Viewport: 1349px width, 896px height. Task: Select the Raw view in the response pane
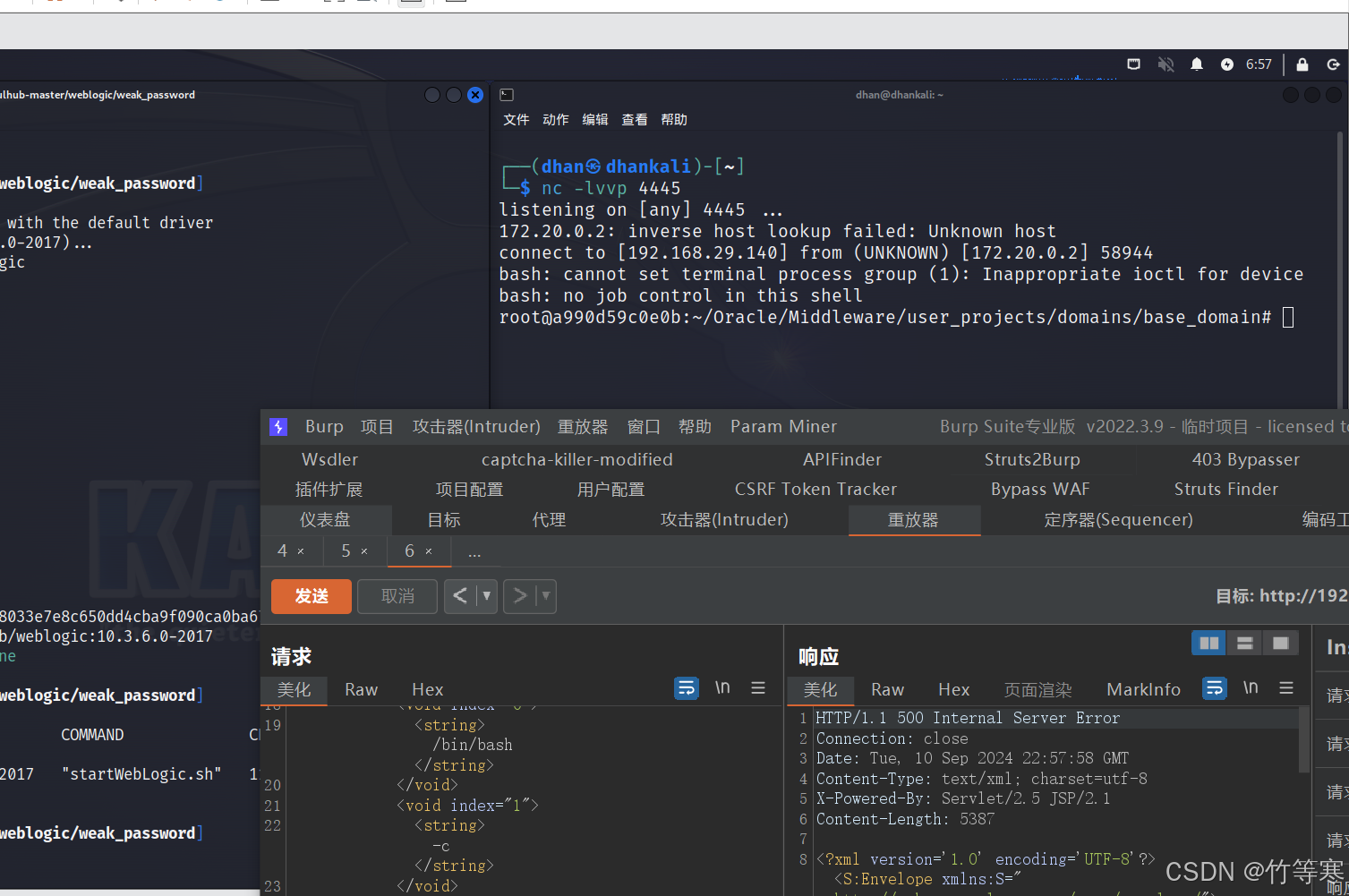pos(888,690)
